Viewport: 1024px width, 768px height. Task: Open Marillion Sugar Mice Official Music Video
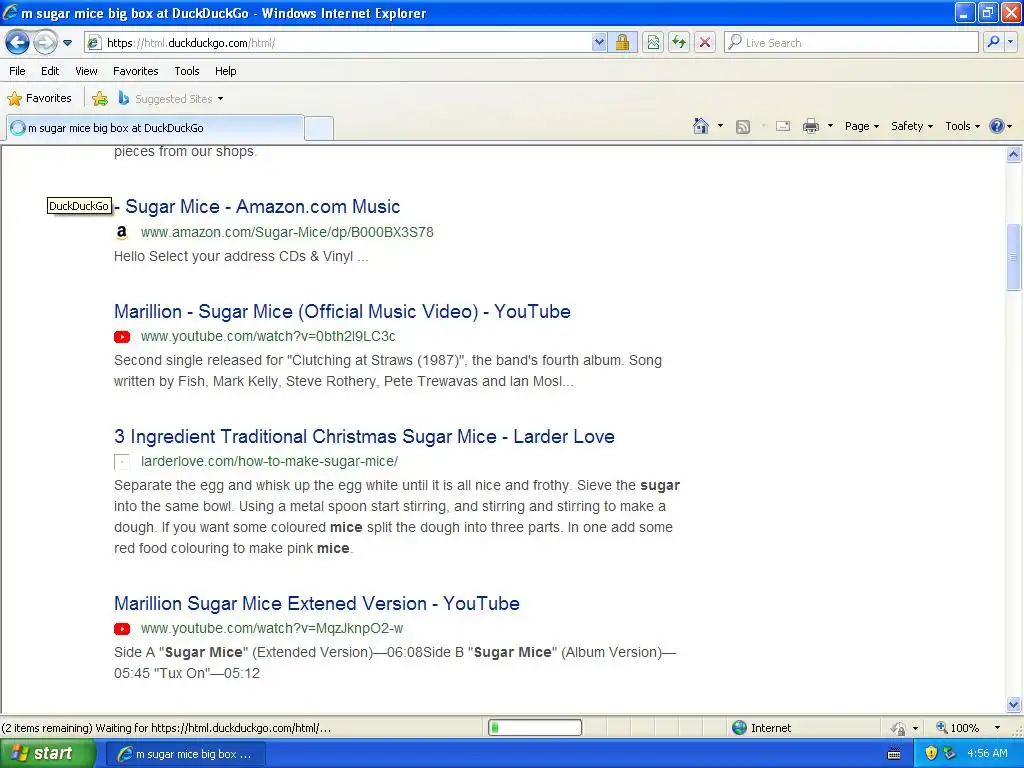(x=342, y=312)
